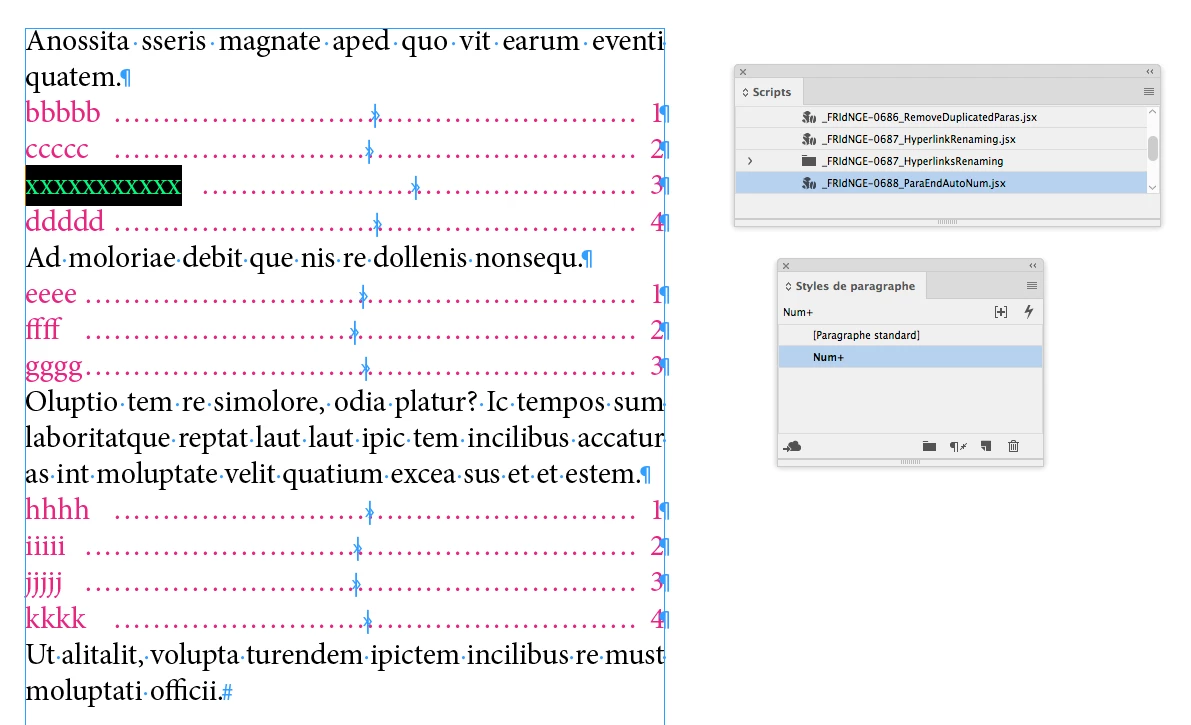The height and width of the screenshot is (725, 1191).
Task: Click script icon of HyperlinkRenaming.jsx
Action: click(x=809, y=139)
